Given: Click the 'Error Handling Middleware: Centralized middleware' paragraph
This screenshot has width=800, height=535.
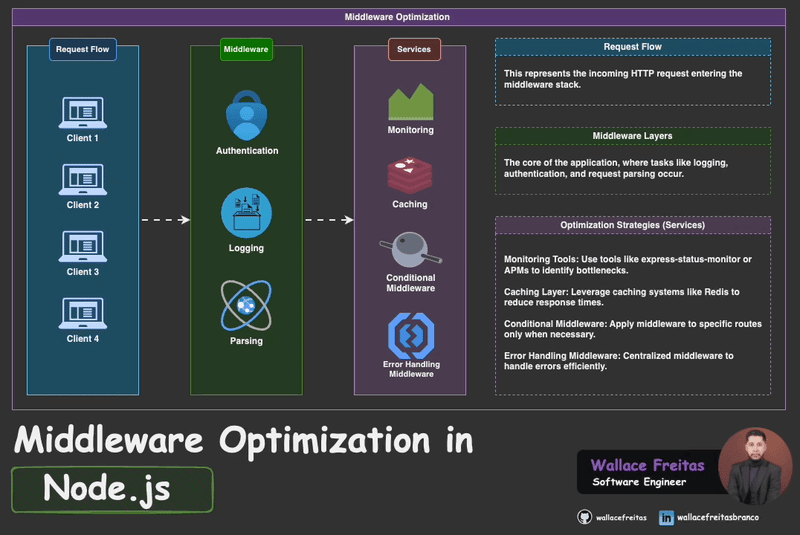Looking at the screenshot, I should pos(618,361).
